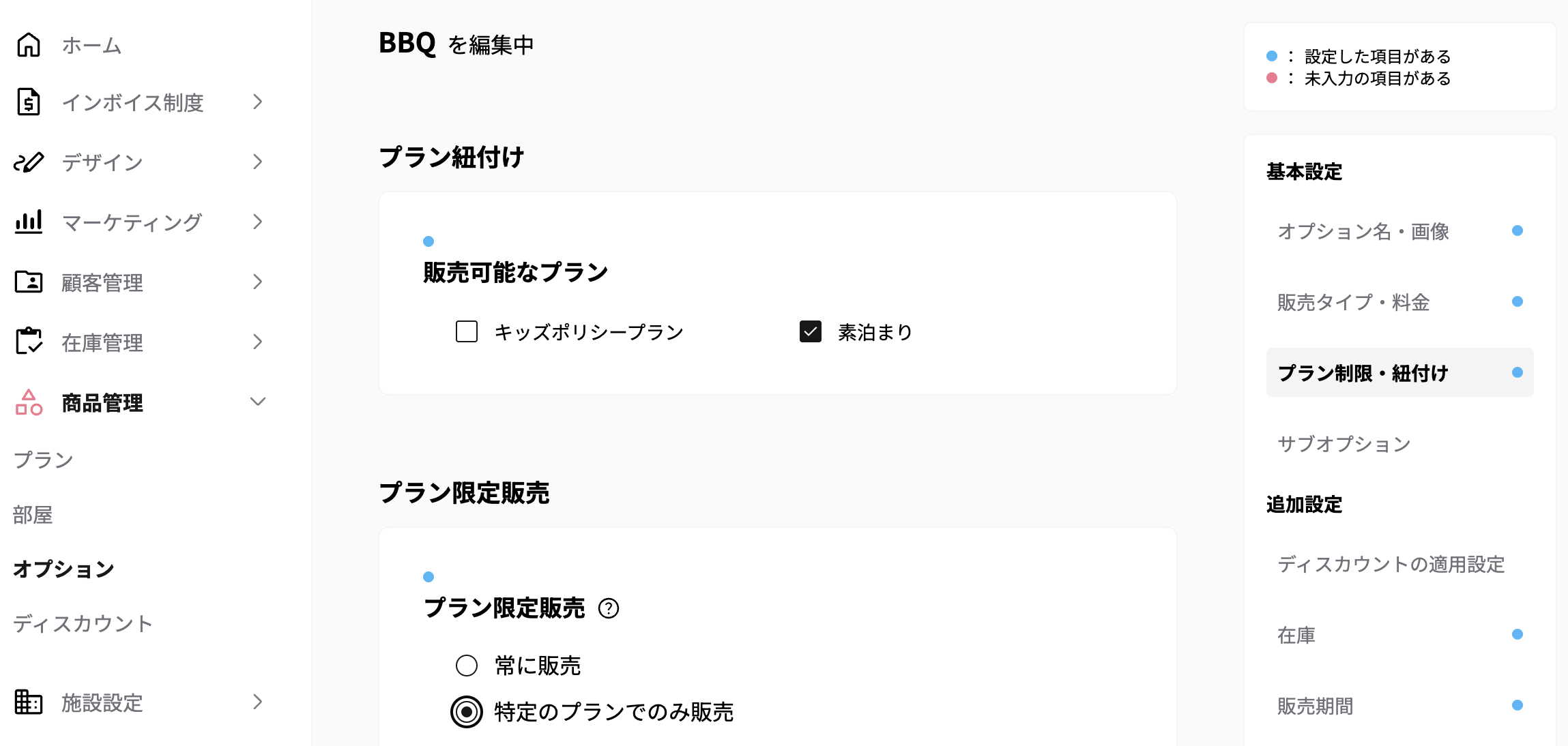Select the インボイス制度 document icon
Screen dimensions: 1568x746
tap(27, 102)
